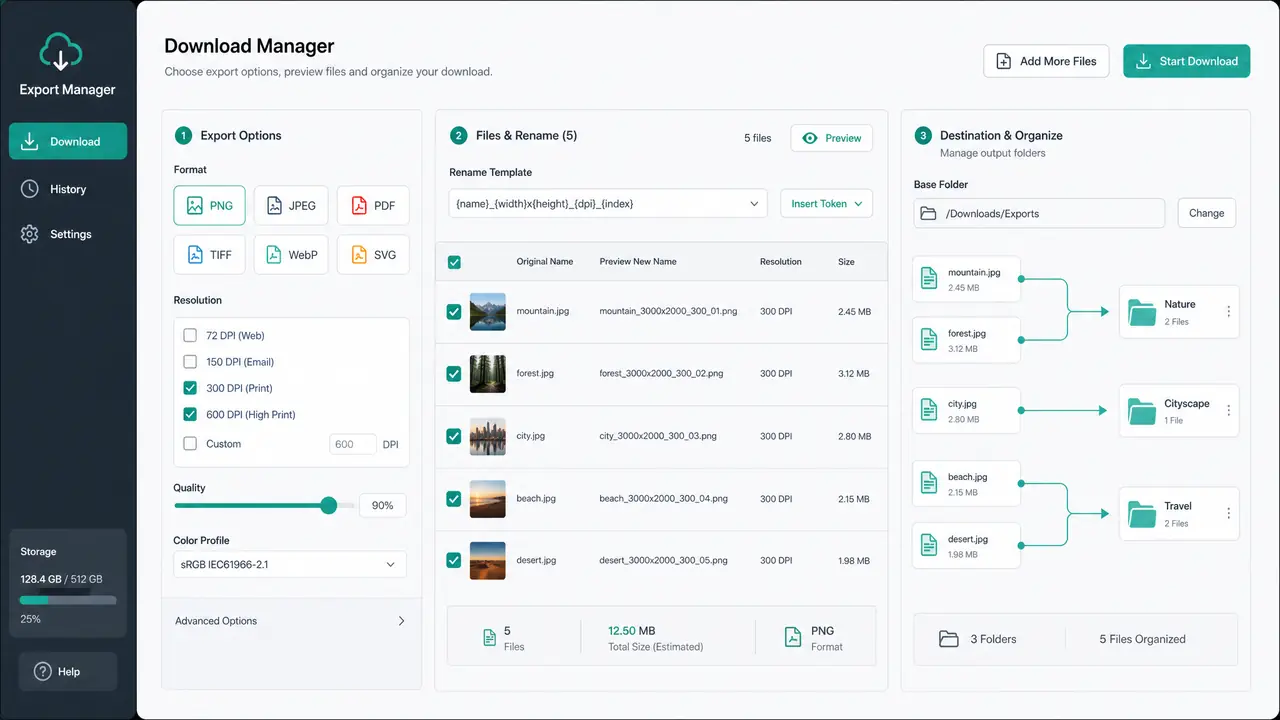The width and height of the screenshot is (1280, 720).
Task: Click the Change base folder button
Action: coord(1207,213)
